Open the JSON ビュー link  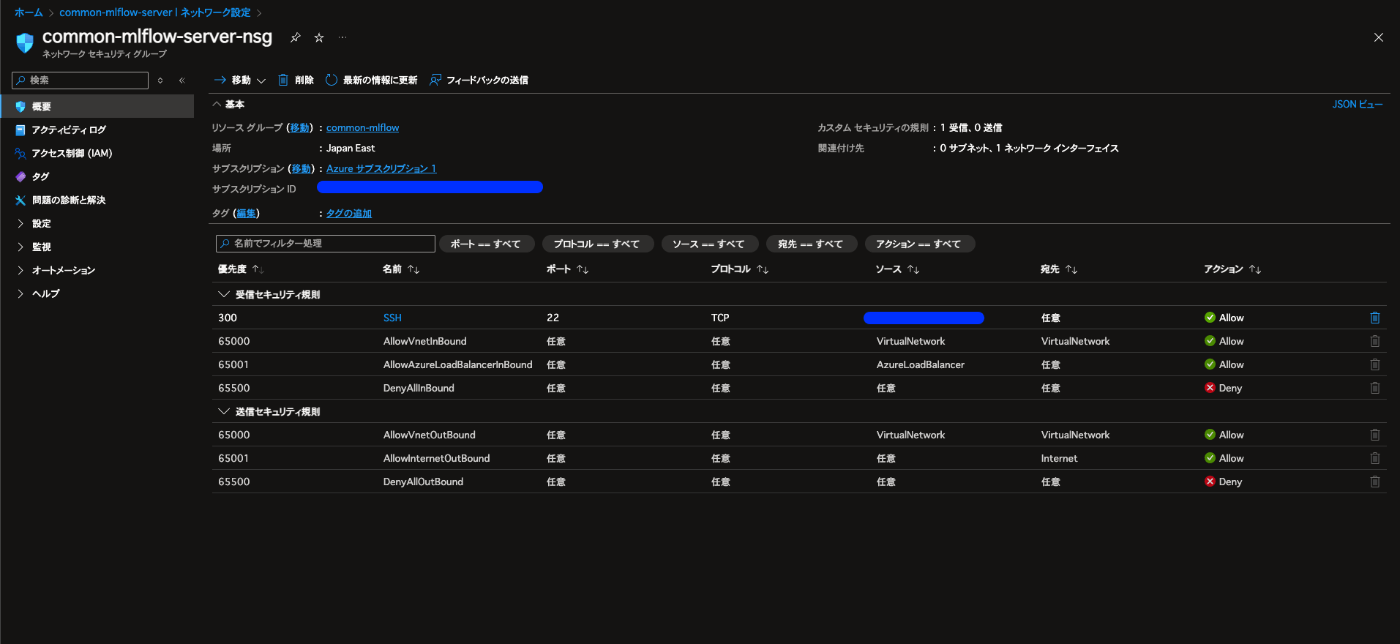click(x=1358, y=104)
